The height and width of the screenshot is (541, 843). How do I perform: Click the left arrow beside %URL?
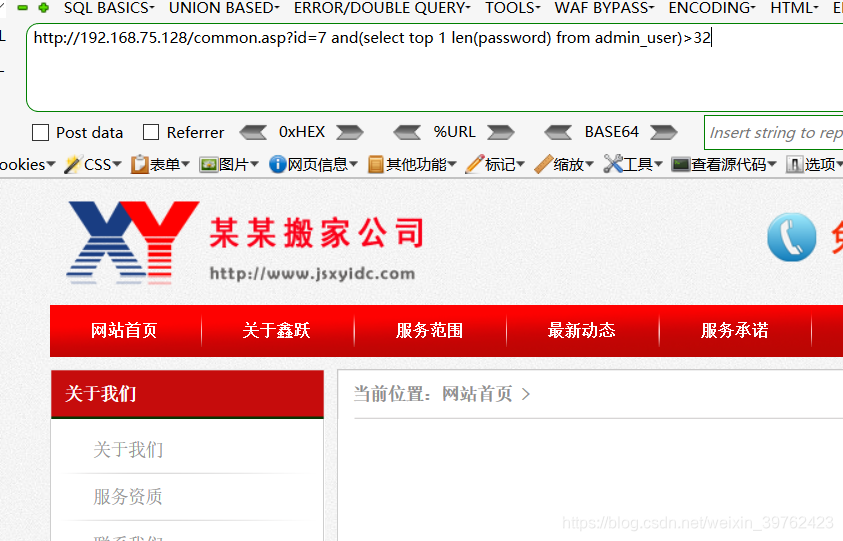tap(407, 132)
